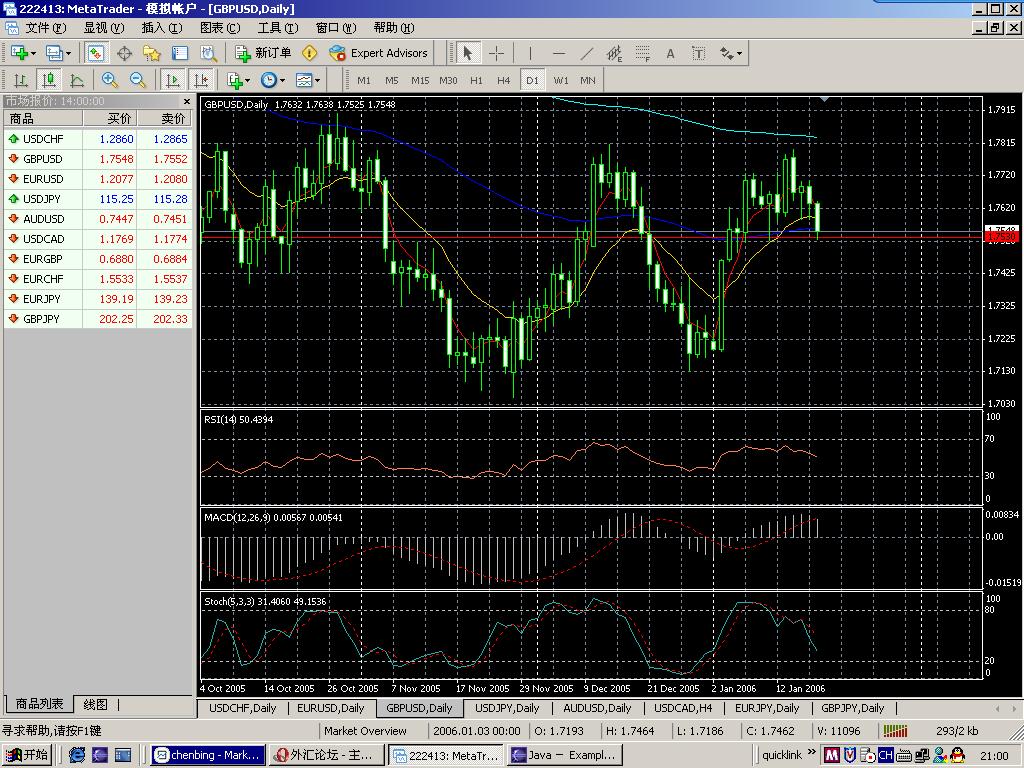Switch to the EURUSD,Daily chart tab

[330, 708]
